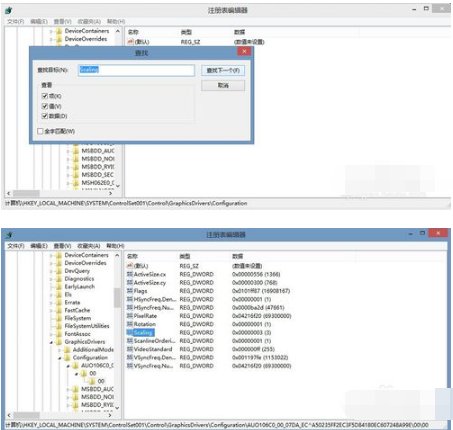Toggle the second checkbox in the Find dialog

click(45, 106)
